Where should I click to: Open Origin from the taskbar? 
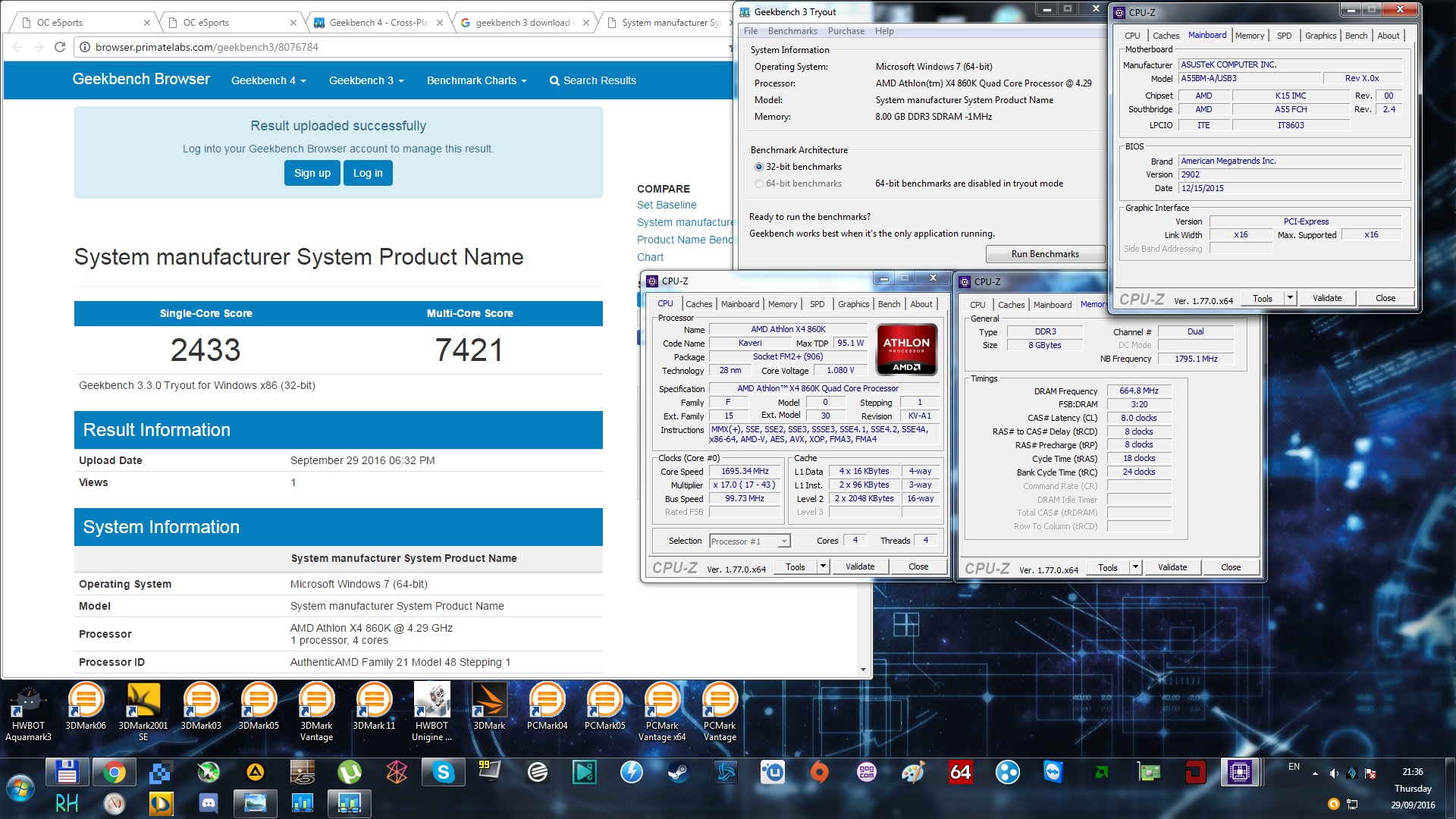point(819,773)
